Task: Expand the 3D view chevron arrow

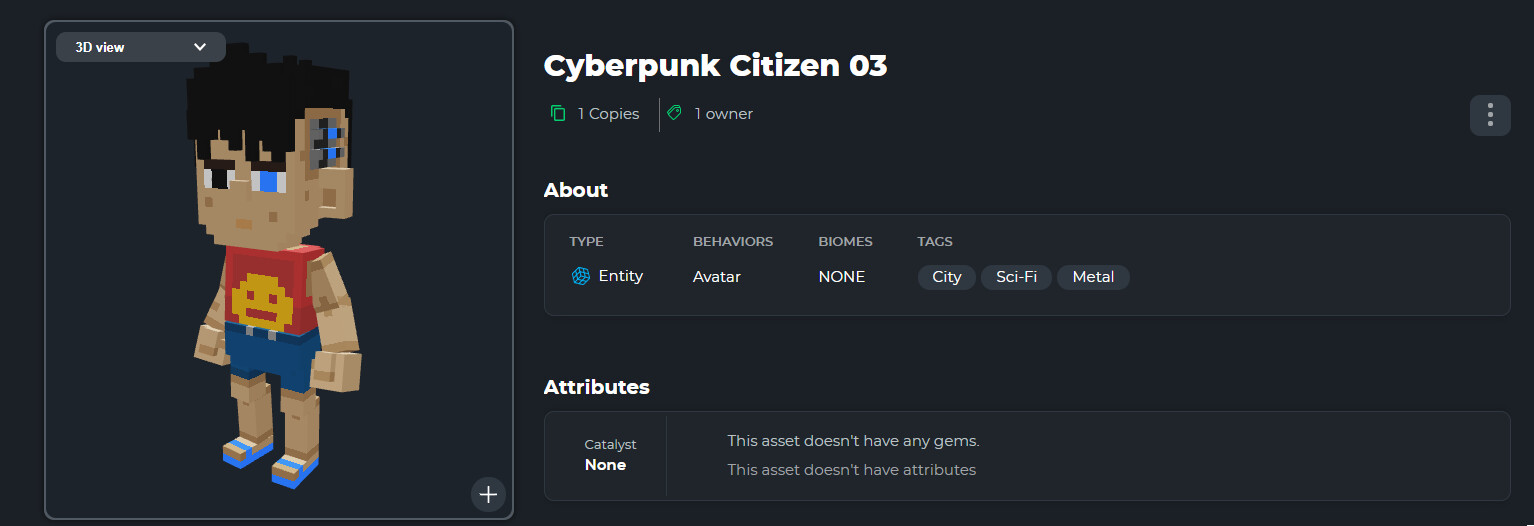Action: 200,47
